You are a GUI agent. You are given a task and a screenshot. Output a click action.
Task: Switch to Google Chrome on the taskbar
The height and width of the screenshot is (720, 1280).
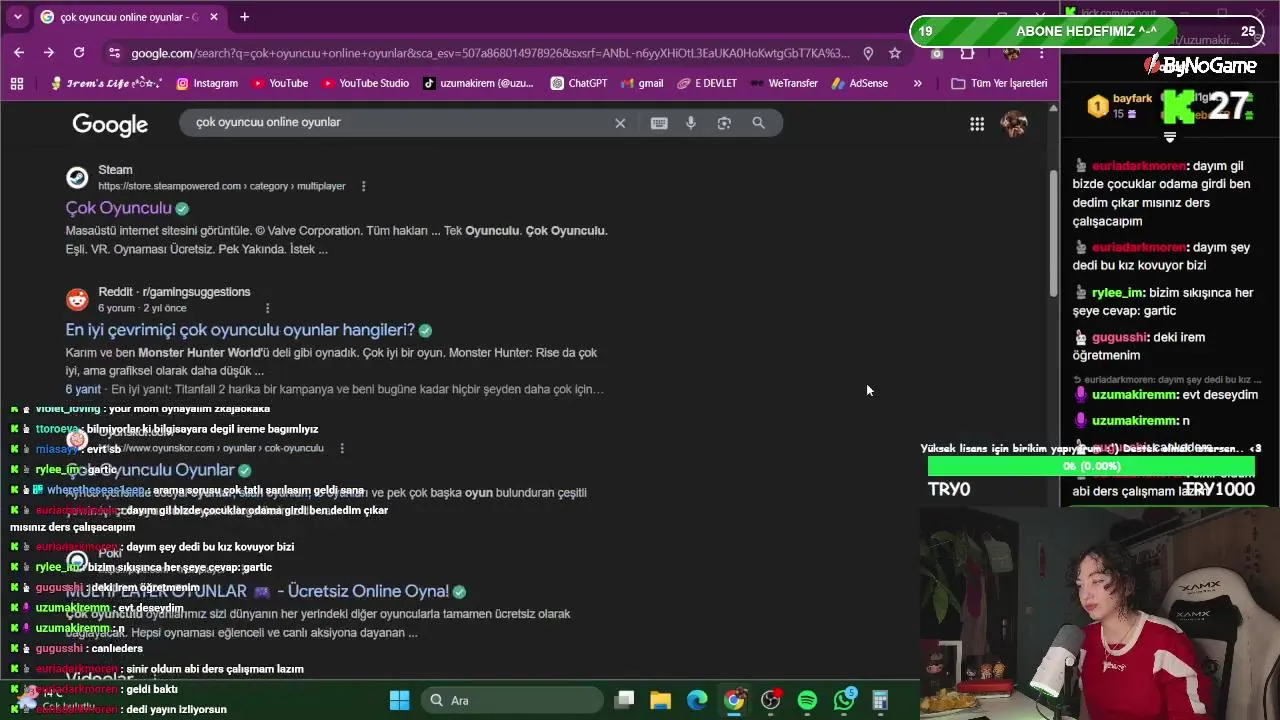point(734,700)
